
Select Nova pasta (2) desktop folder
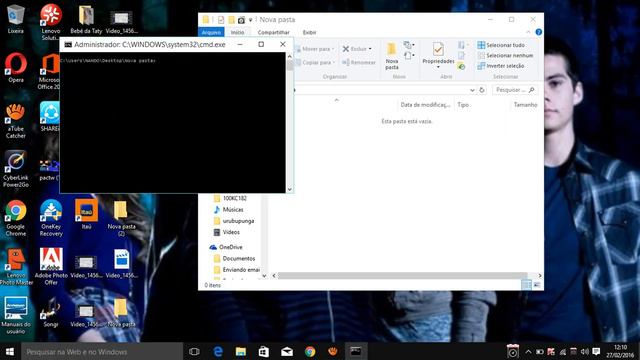pyautogui.click(x=121, y=218)
